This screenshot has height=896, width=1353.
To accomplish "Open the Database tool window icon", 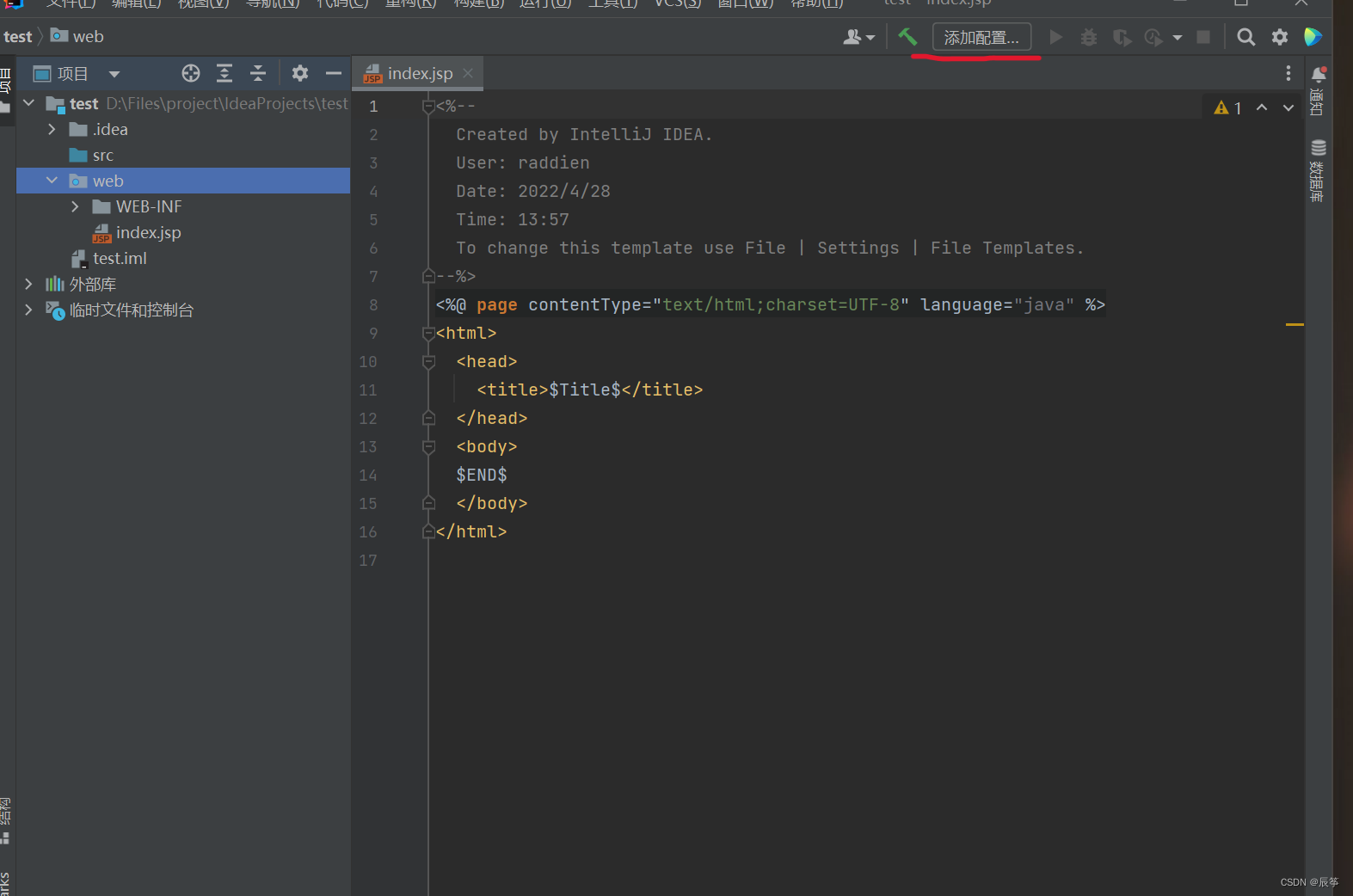I will click(1318, 148).
